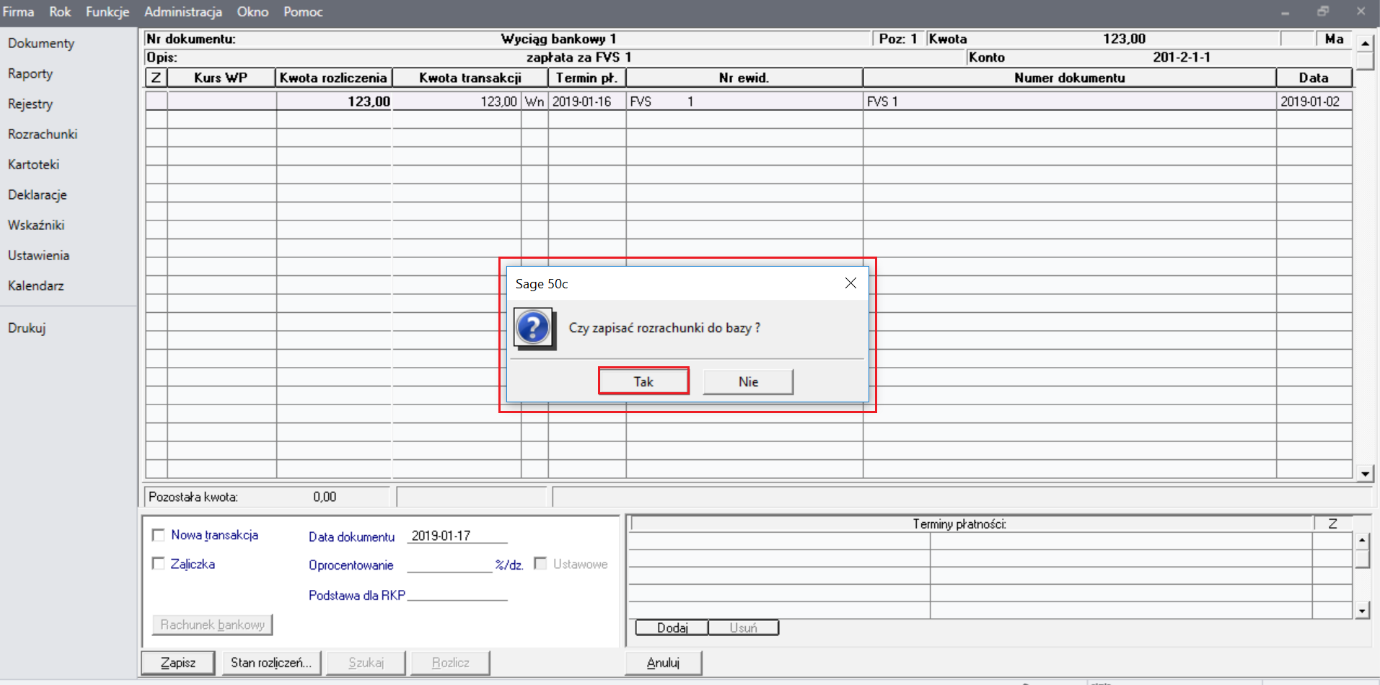Tick the Zaliczka checkbox

[x=158, y=564]
